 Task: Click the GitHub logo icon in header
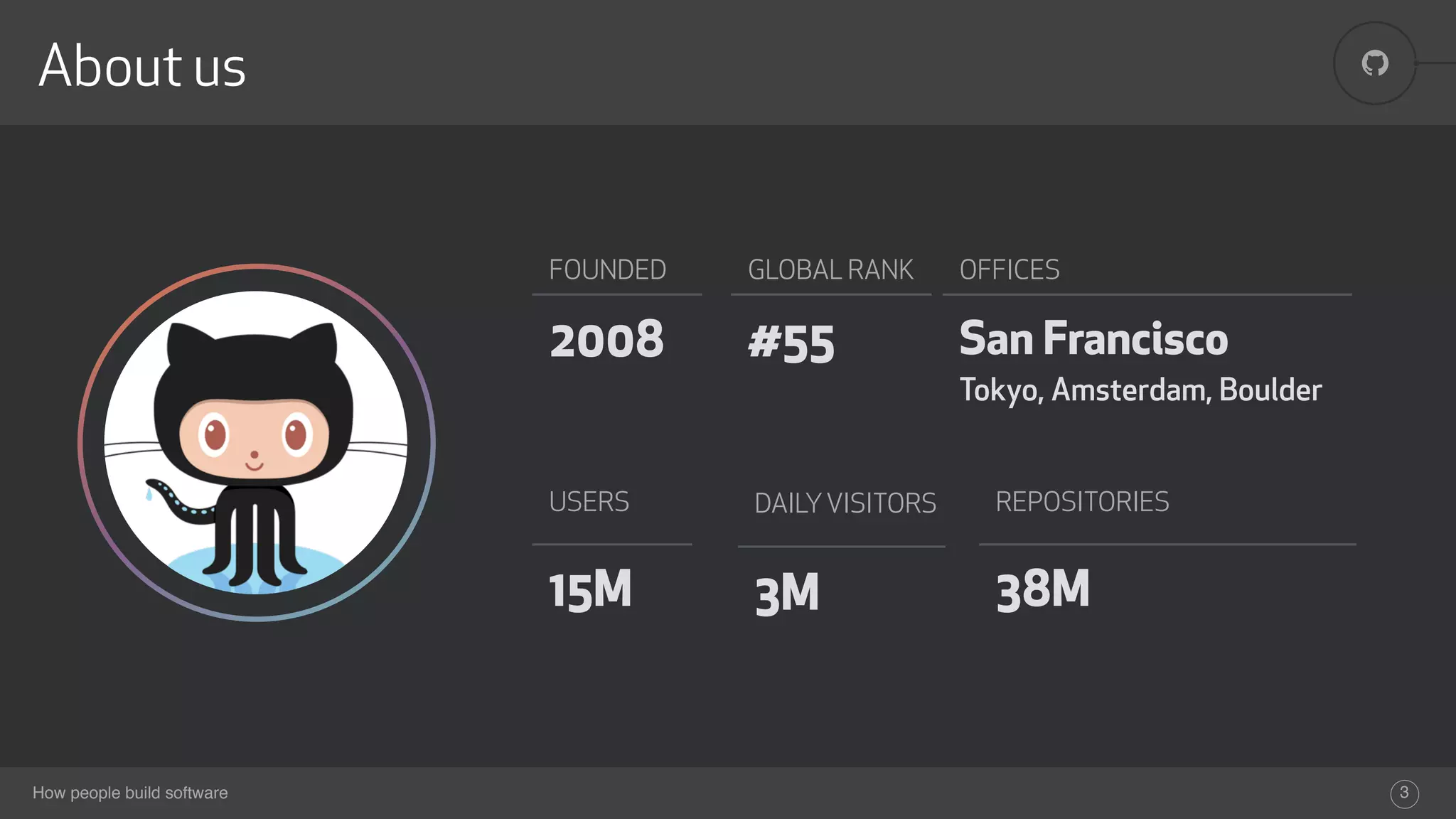pyautogui.click(x=1375, y=63)
